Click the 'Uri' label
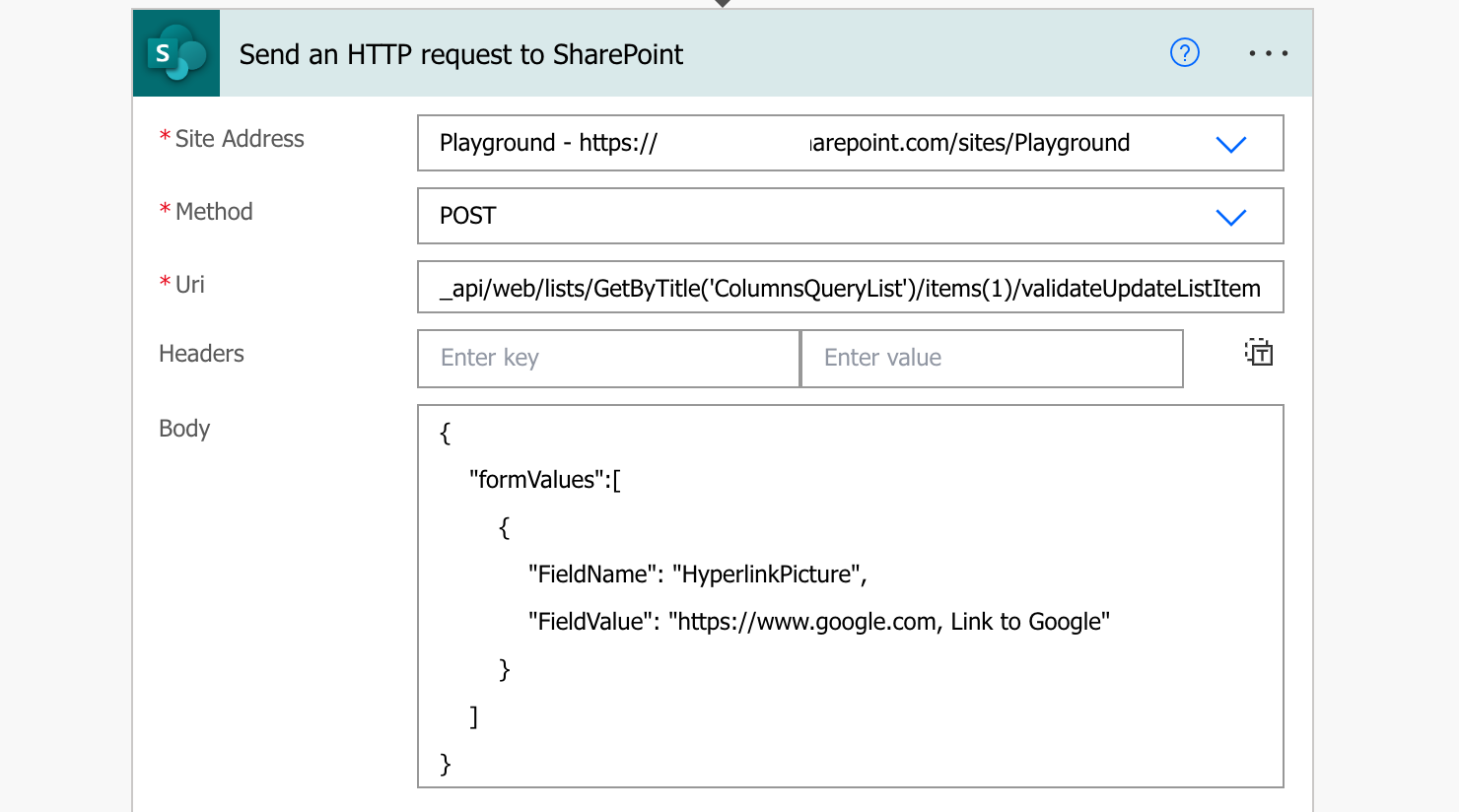1459x812 pixels. coord(190,285)
